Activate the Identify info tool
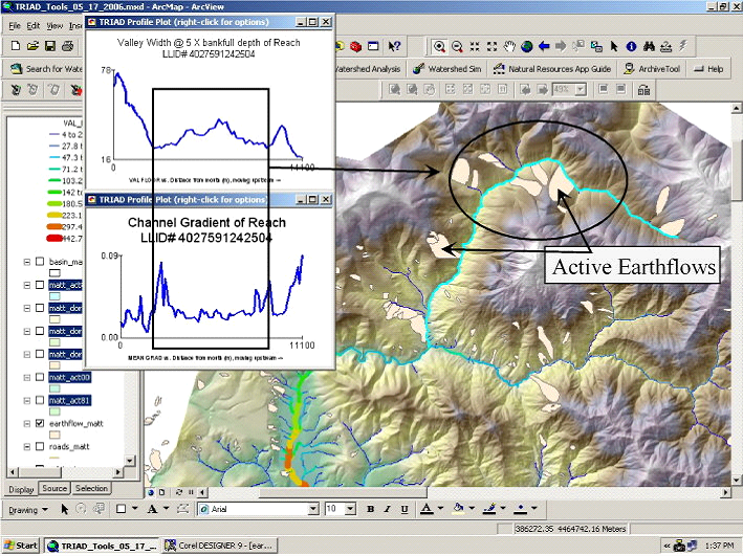Screen dimensions: 743x556 (631, 46)
